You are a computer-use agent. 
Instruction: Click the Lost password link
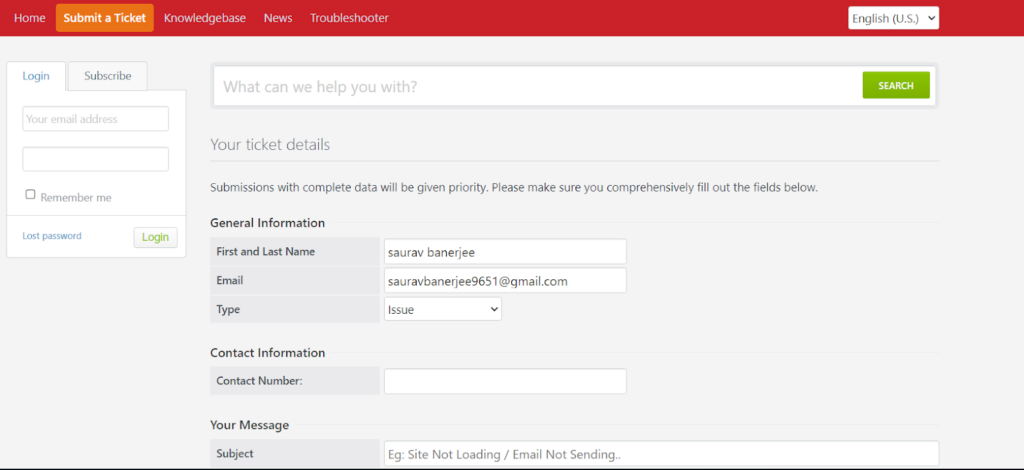[52, 236]
